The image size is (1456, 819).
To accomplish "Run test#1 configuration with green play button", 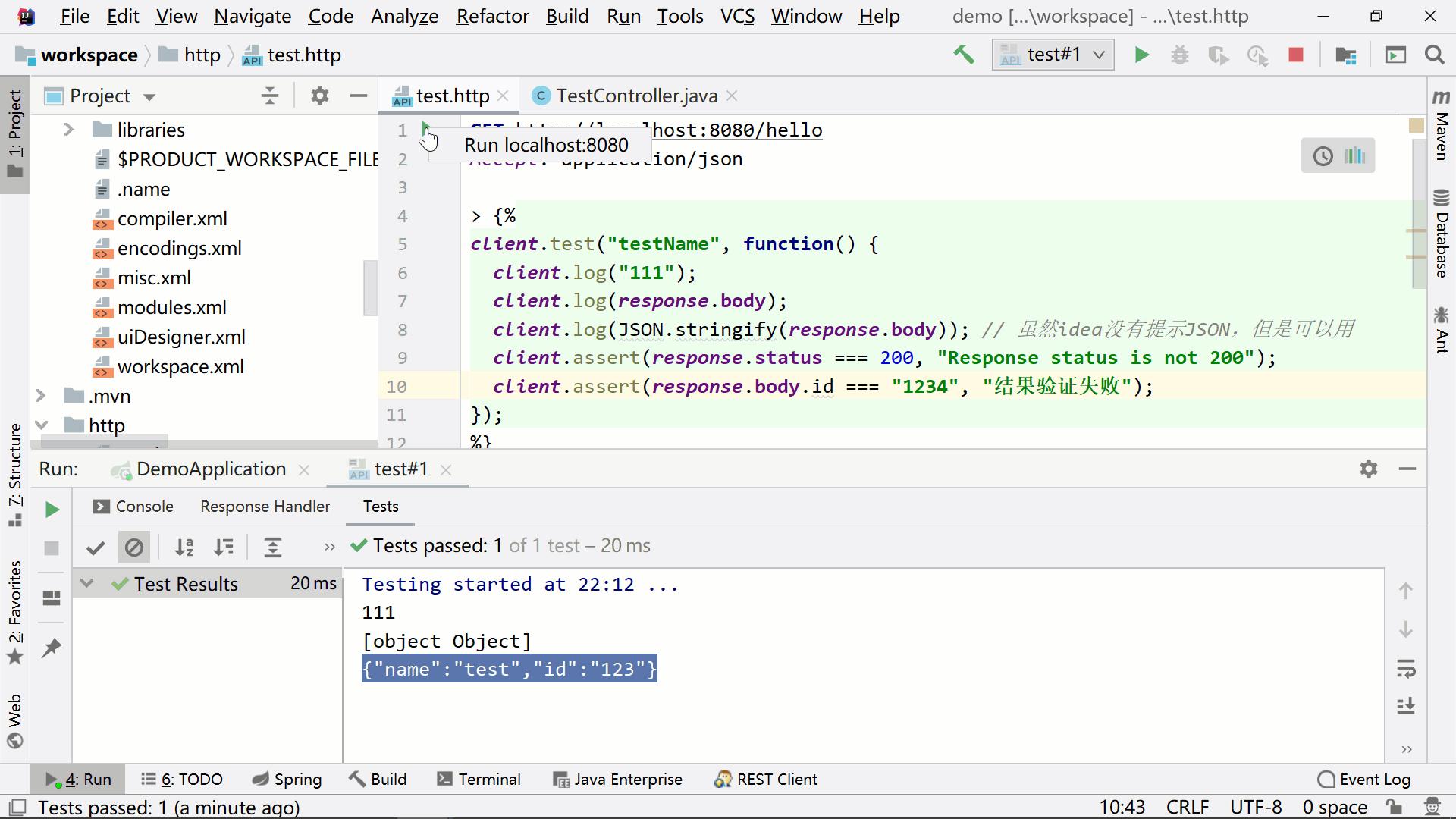I will [1141, 55].
